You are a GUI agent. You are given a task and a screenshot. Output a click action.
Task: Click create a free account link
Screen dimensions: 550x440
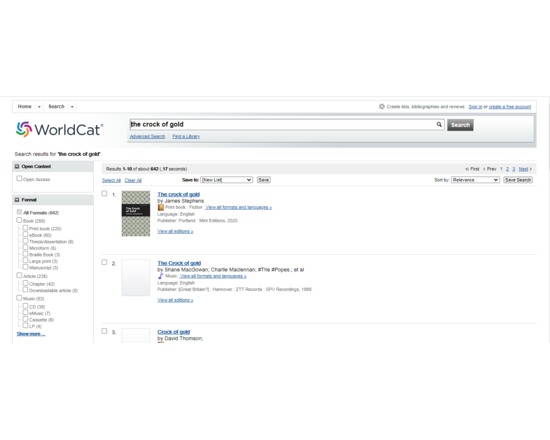click(x=510, y=106)
